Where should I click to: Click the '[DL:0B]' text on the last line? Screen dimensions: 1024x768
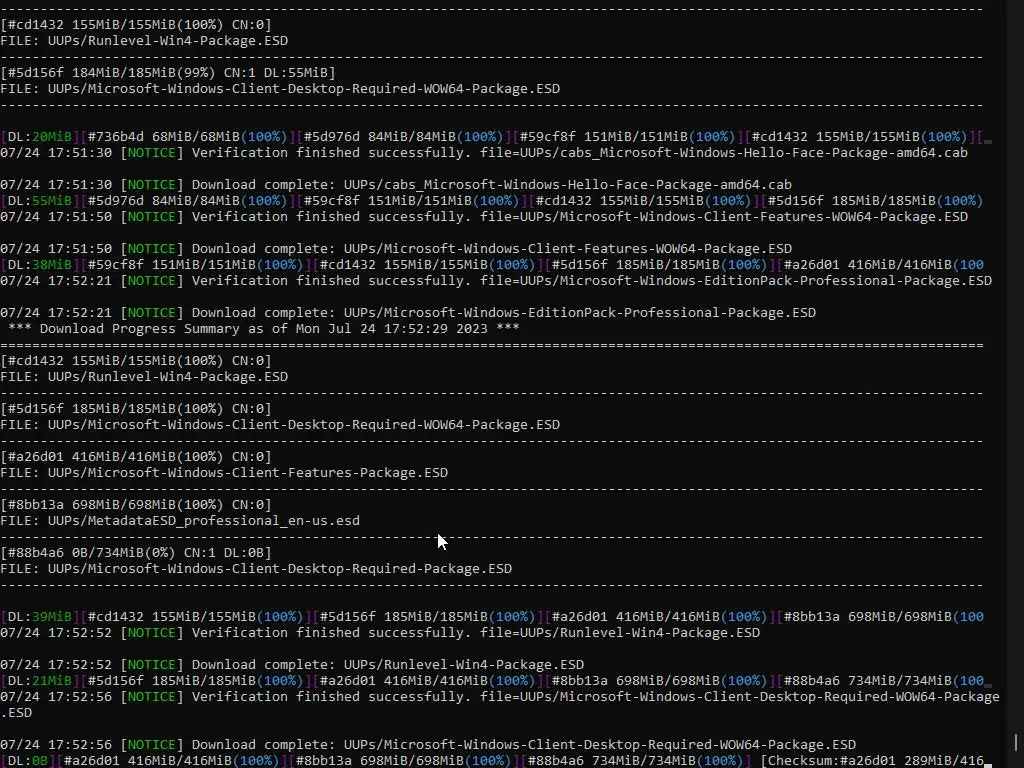(27, 761)
